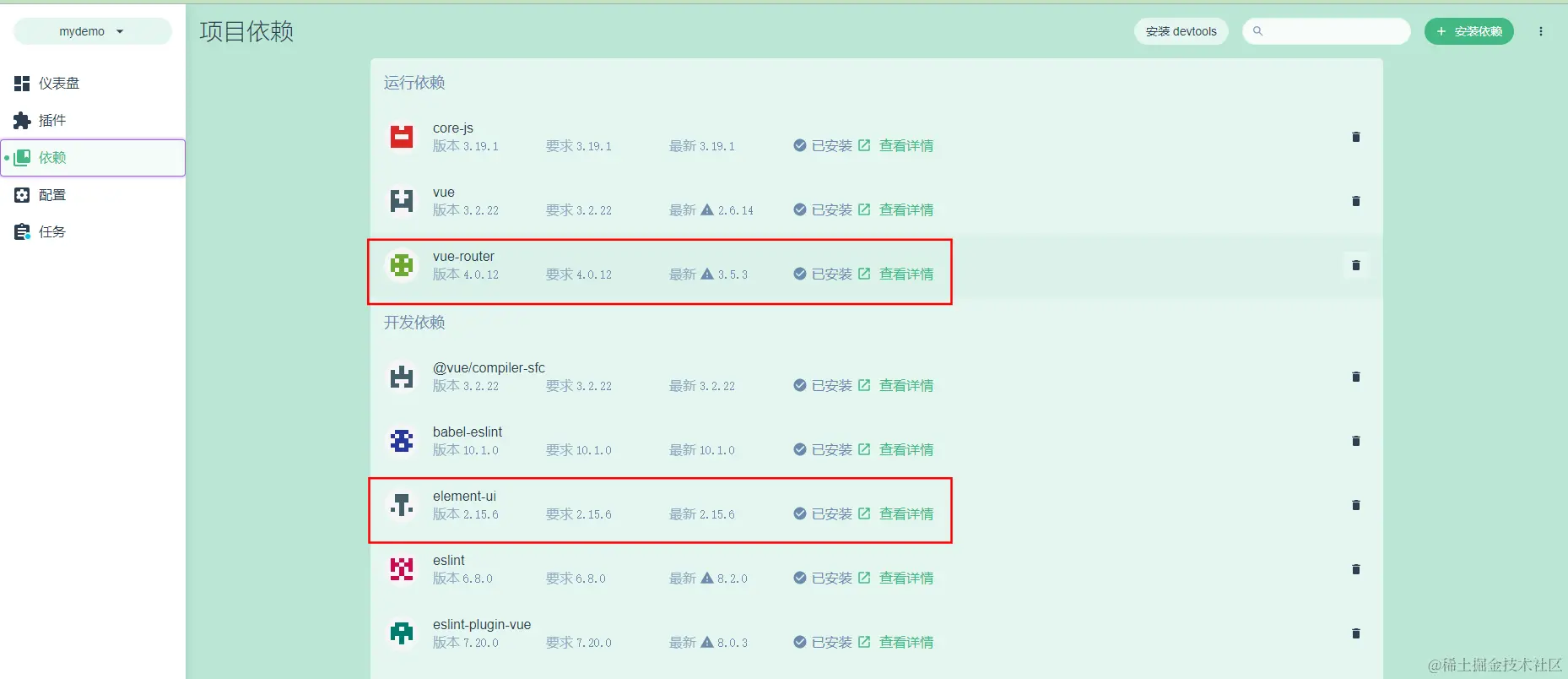Click the vue-router package avatar icon
1568x679 pixels.
click(x=402, y=265)
